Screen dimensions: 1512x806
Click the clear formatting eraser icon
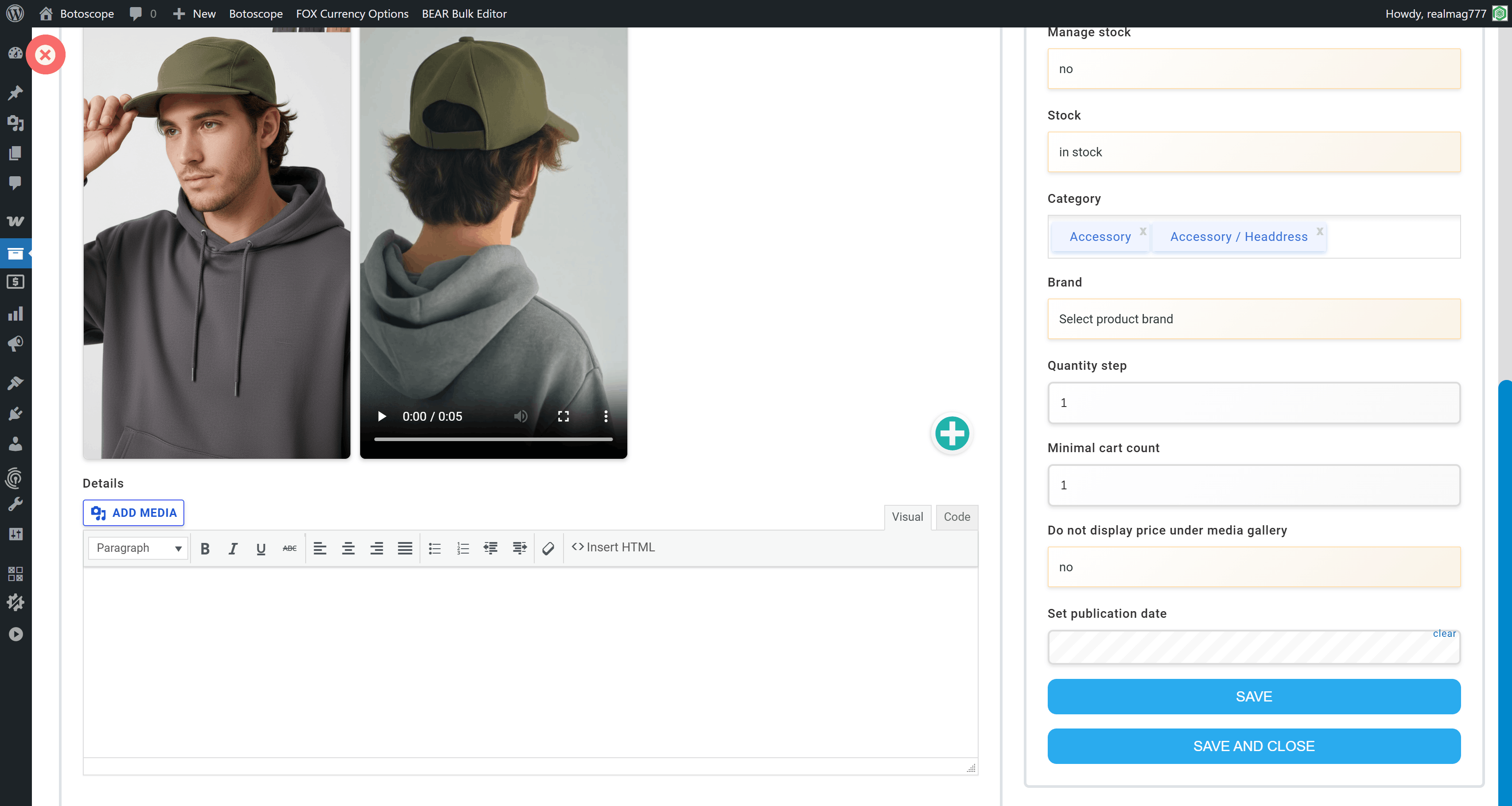[548, 548]
